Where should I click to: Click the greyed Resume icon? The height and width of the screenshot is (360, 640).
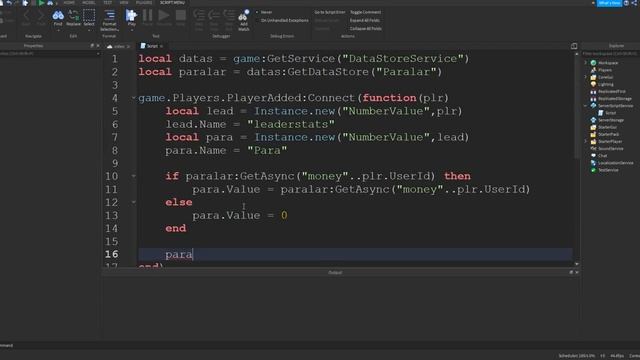coord(164,16)
